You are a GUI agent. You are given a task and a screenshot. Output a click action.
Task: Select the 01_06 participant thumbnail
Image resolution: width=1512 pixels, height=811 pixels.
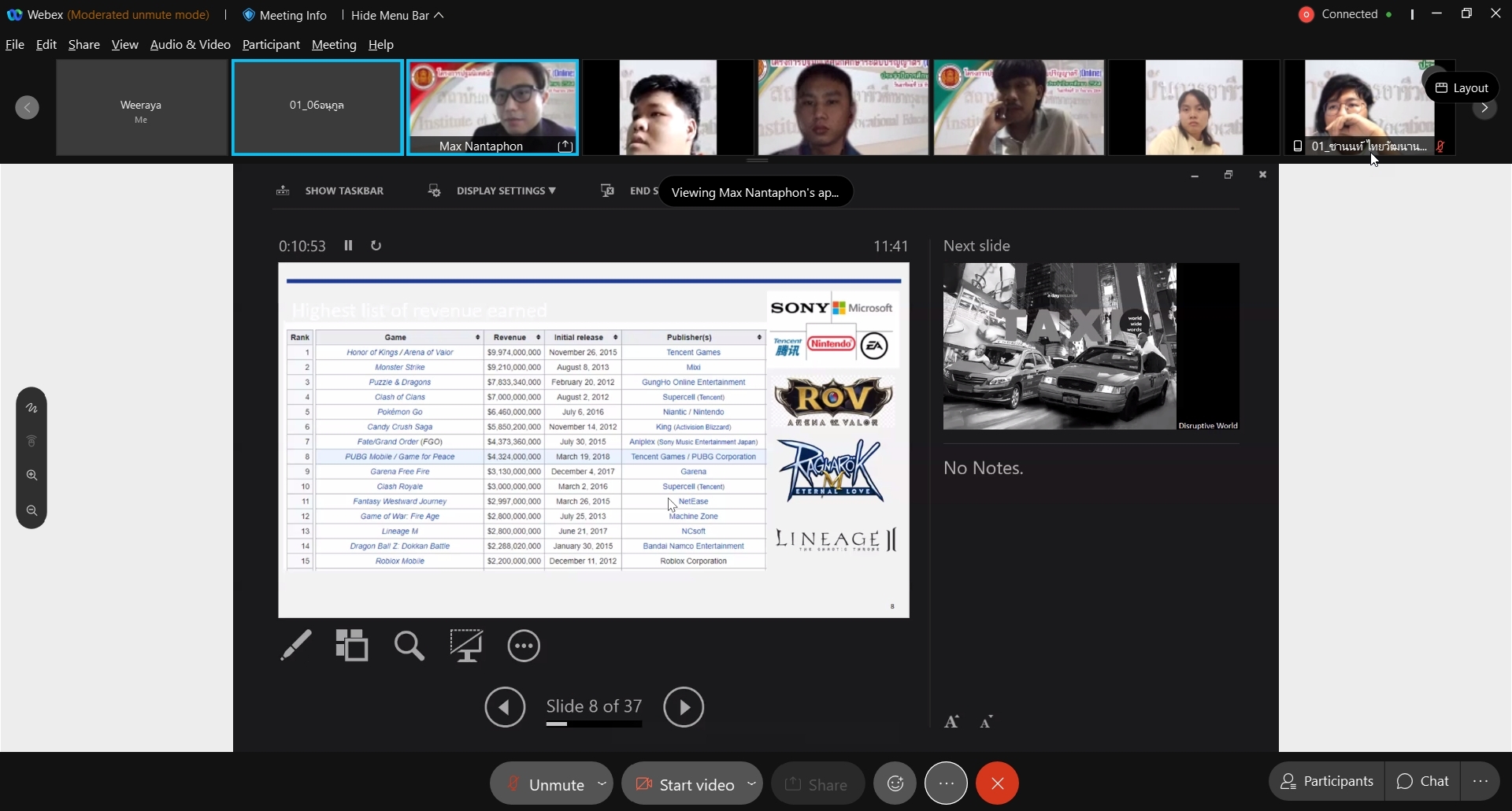[318, 108]
